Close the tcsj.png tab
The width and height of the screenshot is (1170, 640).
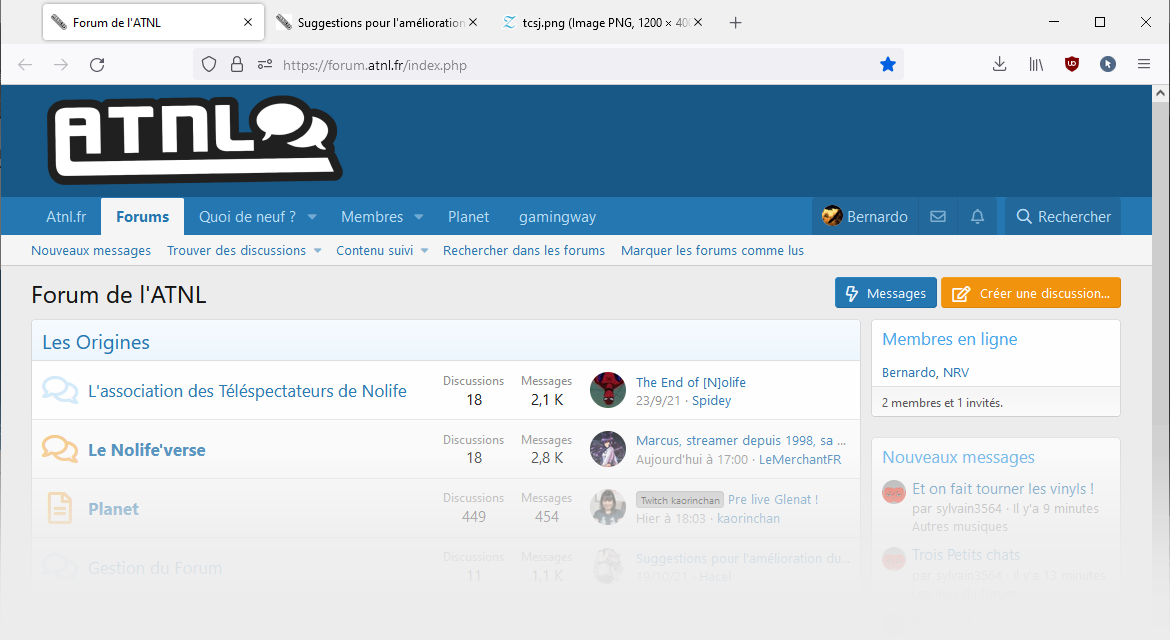tap(698, 22)
